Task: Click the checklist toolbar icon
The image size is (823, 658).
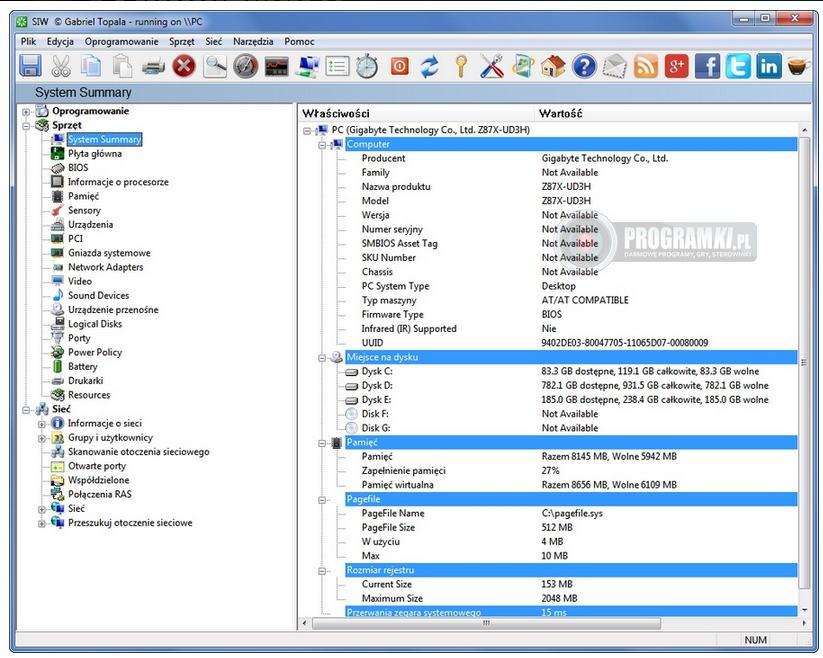Action: (x=337, y=67)
